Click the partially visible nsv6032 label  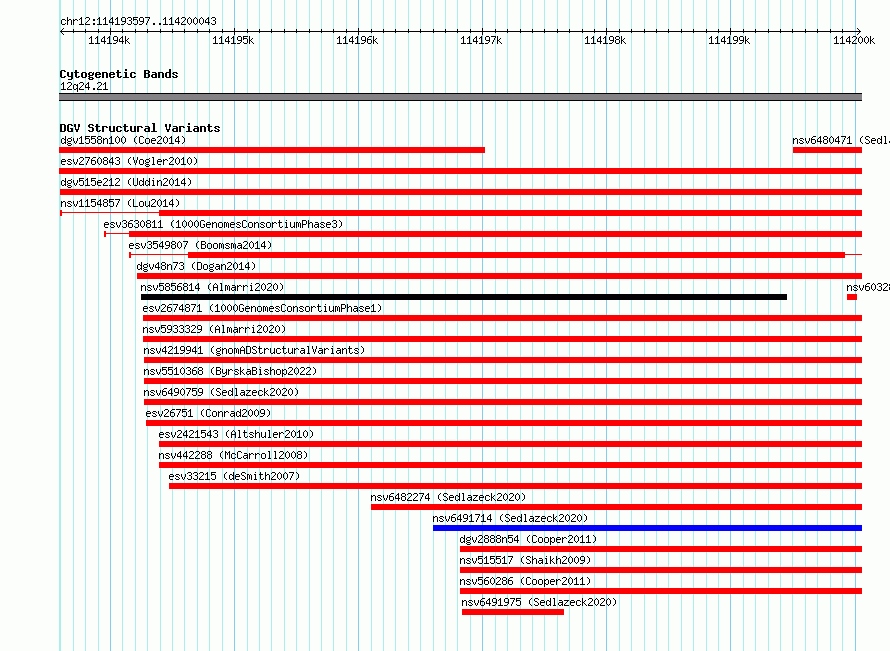868,287
